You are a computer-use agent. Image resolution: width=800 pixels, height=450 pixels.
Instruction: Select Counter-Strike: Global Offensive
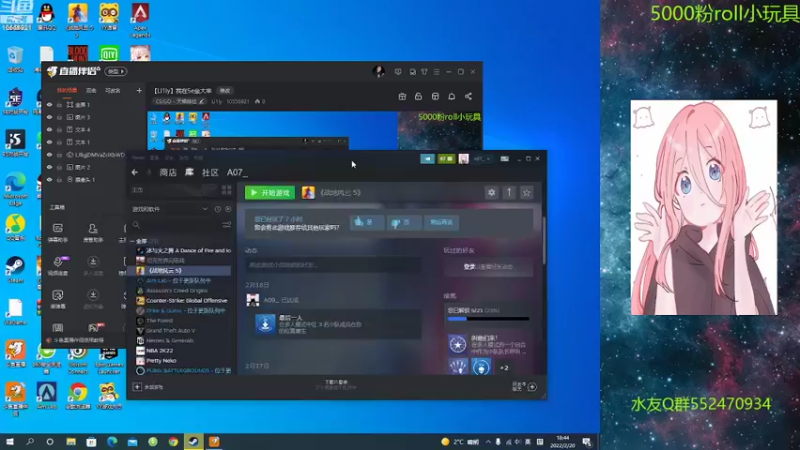184,301
